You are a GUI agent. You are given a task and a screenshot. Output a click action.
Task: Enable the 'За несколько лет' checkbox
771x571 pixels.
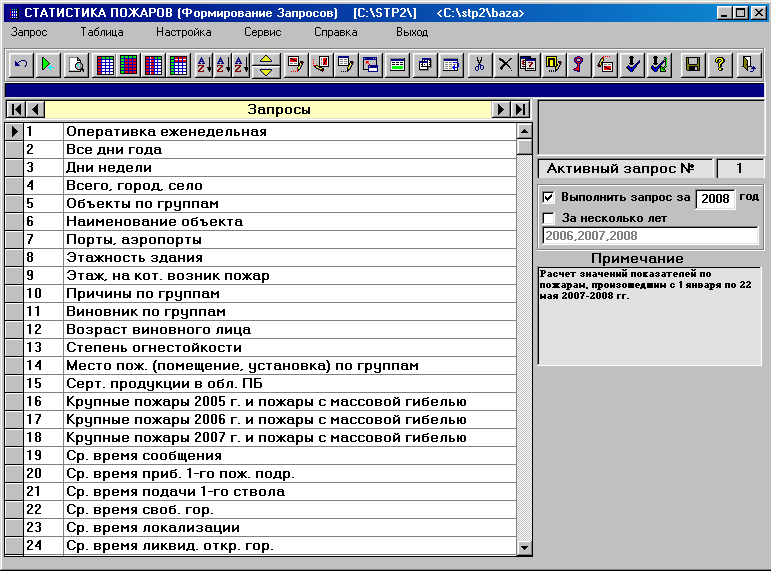click(548, 218)
